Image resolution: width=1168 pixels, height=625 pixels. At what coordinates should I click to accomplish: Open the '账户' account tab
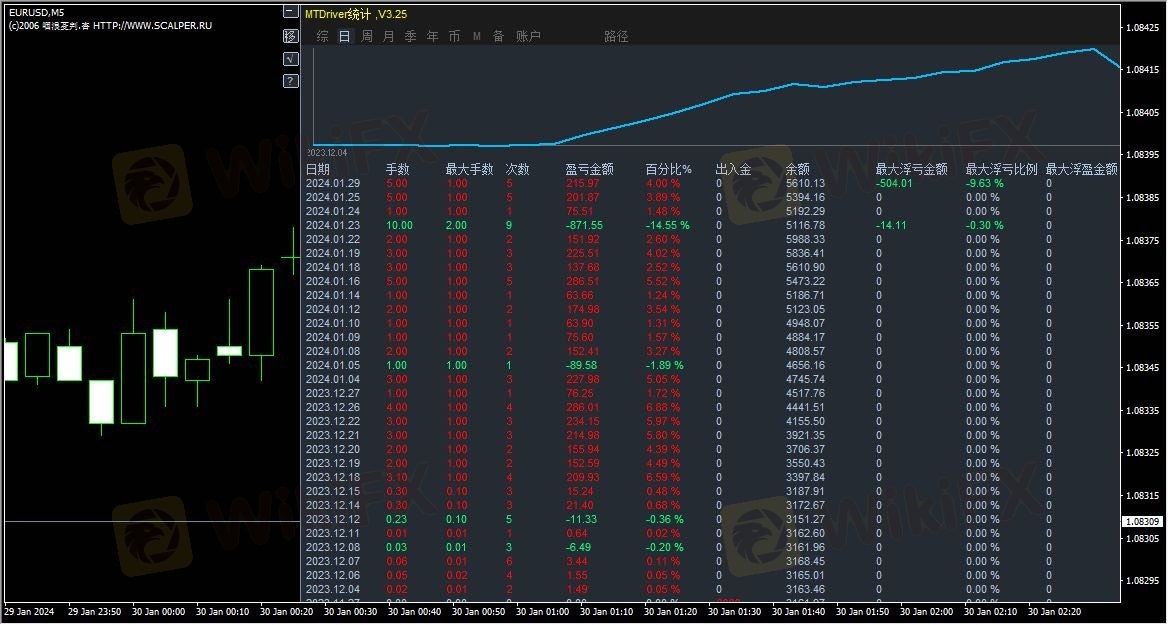pyautogui.click(x=528, y=36)
